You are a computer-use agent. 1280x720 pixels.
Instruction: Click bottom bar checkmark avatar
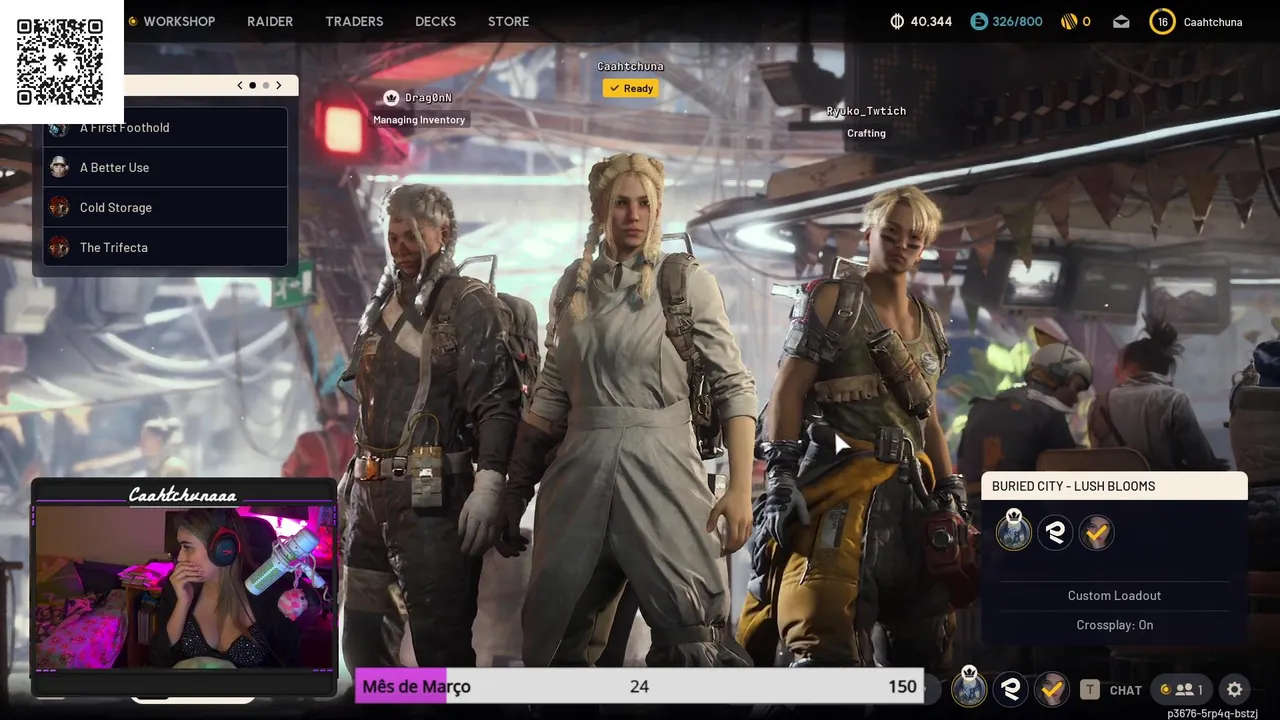(x=1052, y=689)
